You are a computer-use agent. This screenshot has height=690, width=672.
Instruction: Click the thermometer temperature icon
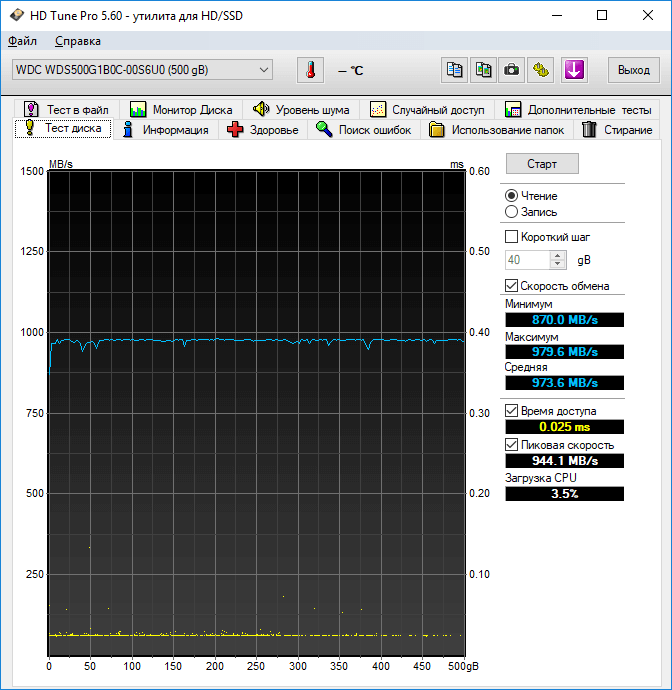[x=311, y=70]
